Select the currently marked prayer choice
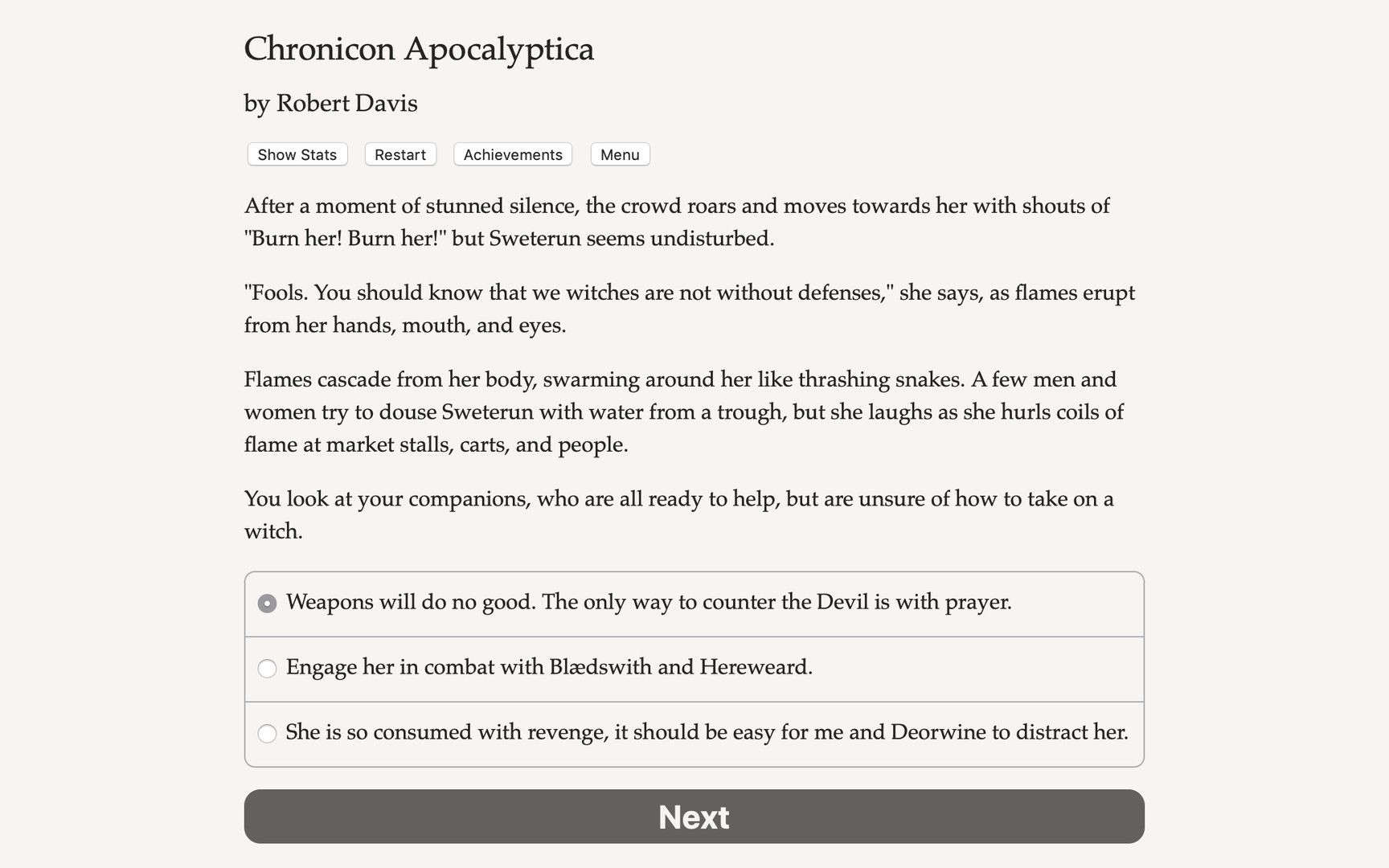Viewport: 1389px width, 868px height. pos(267,603)
